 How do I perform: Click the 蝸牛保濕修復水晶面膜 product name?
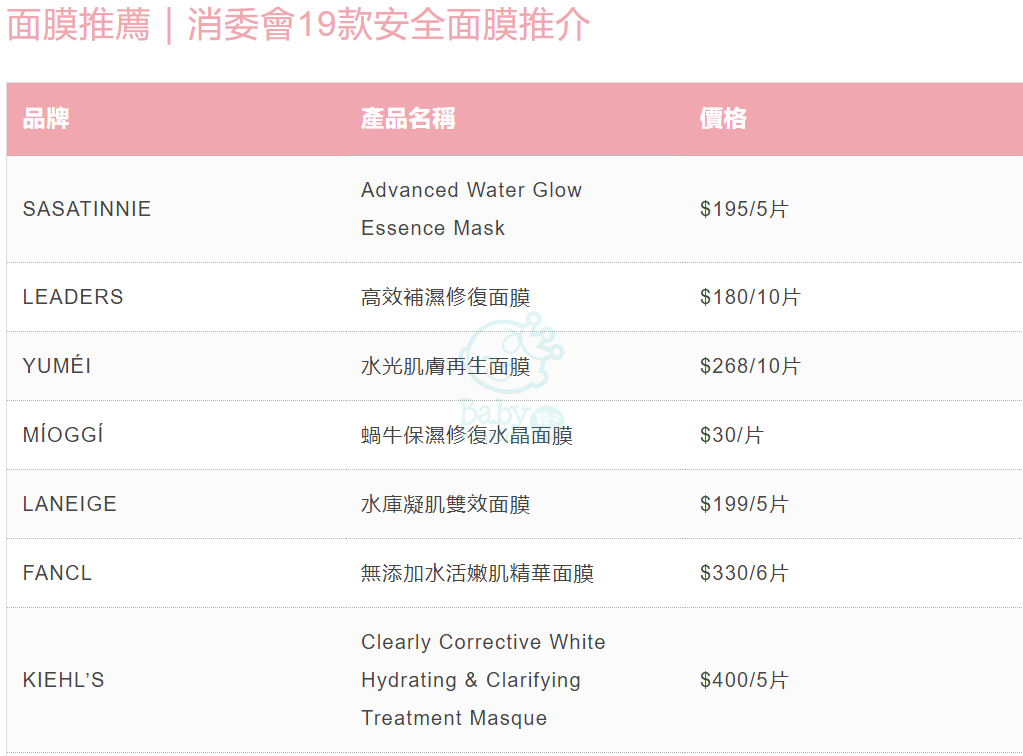466,435
